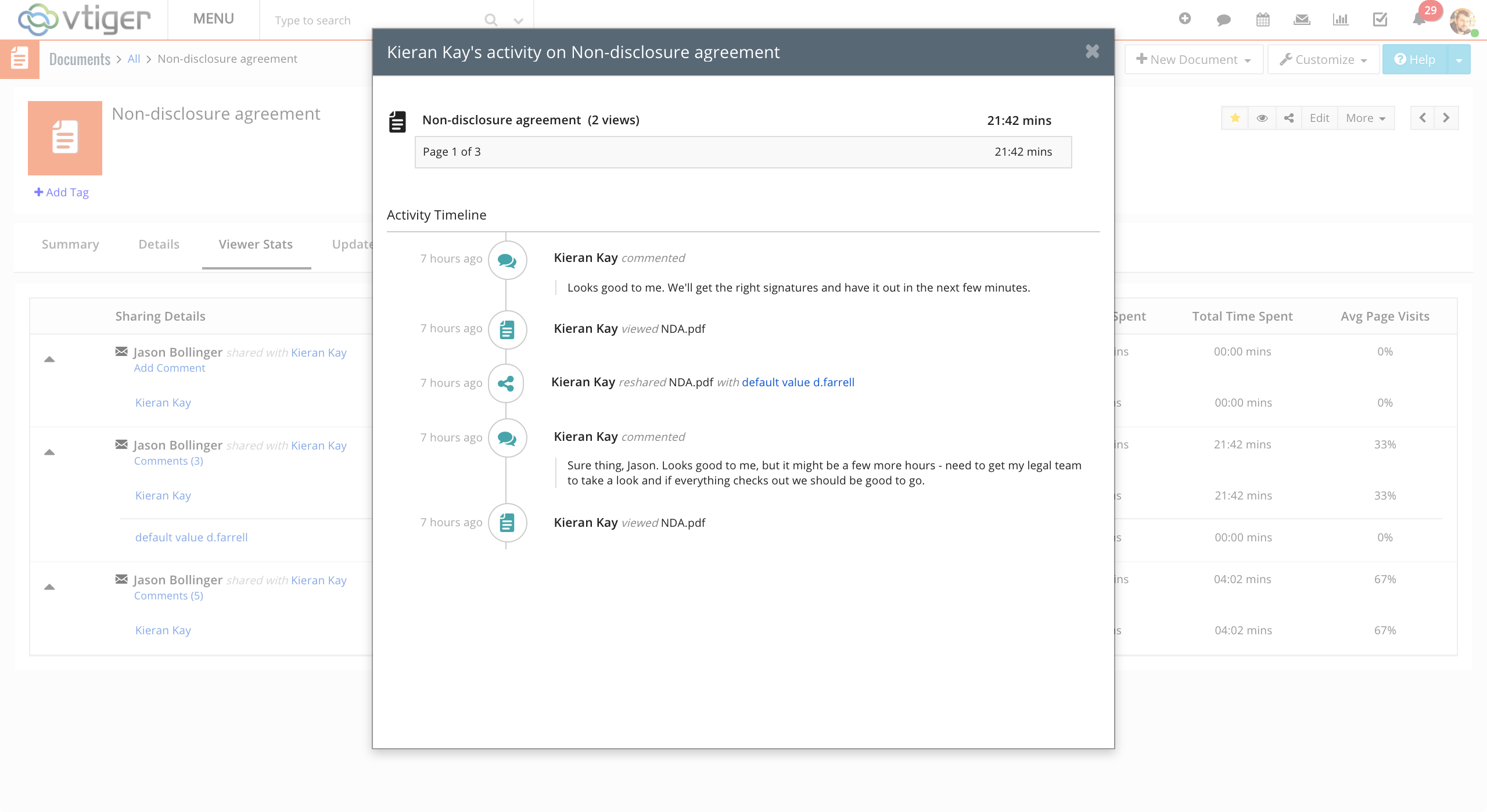The image size is (1487, 812).
Task: Open the chat bubble icon in header
Action: tap(1224, 20)
